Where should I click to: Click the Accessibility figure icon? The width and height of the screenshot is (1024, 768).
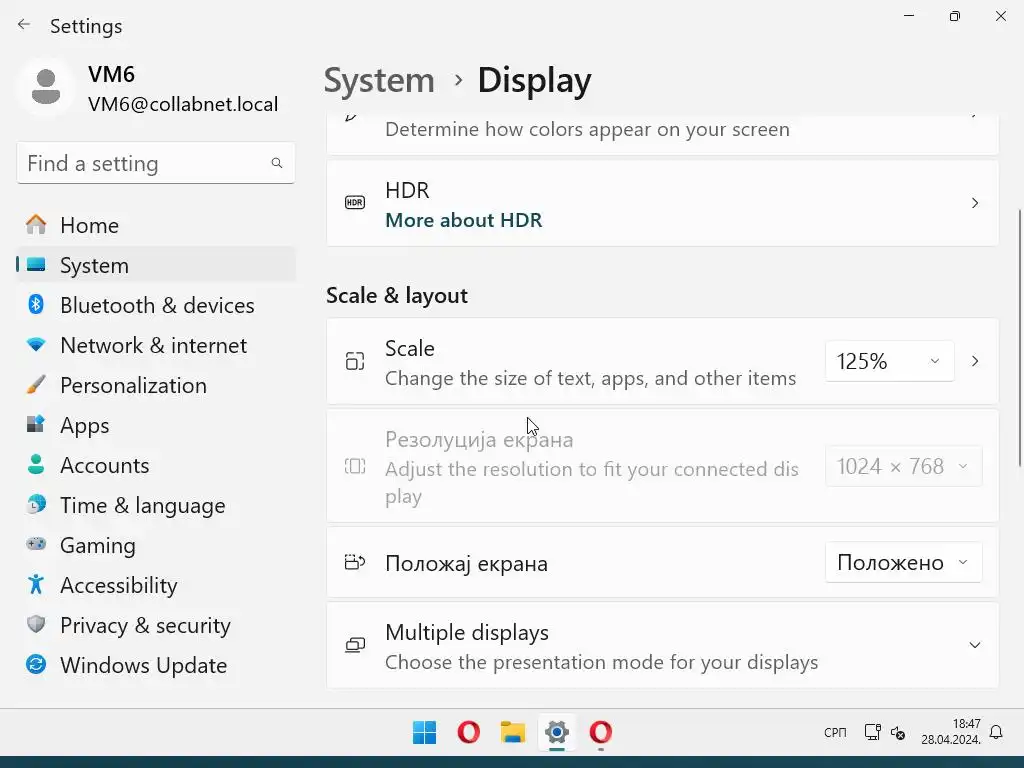[x=36, y=585]
